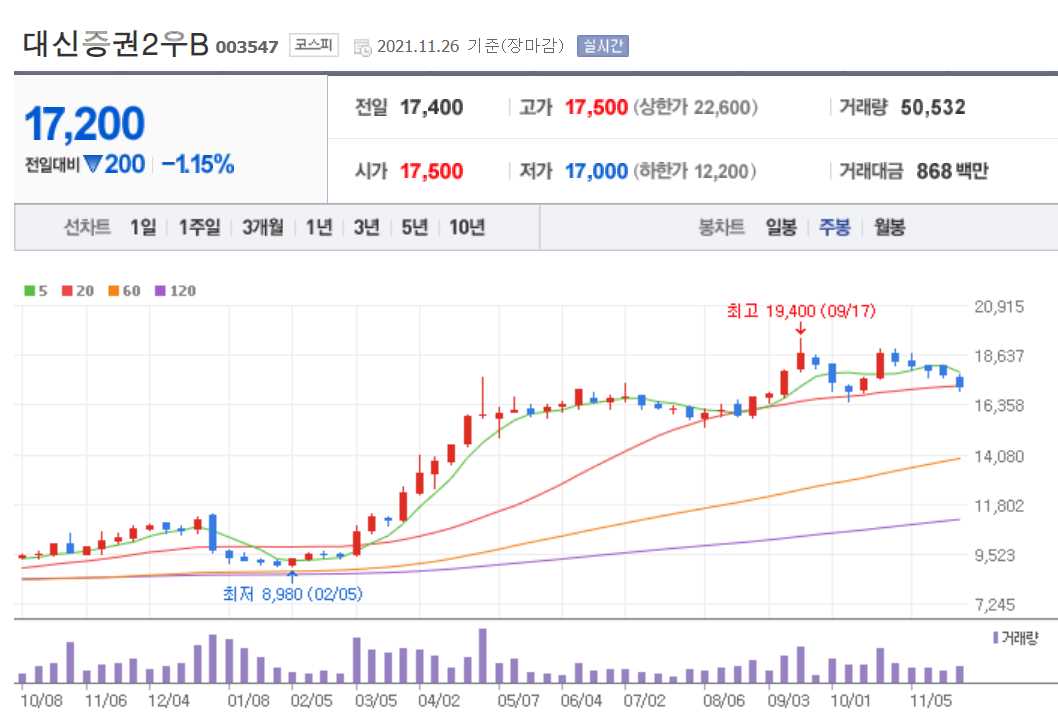The height and width of the screenshot is (725, 1058).
Task: Click the 봉차트 candle chart label
Action: (x=721, y=227)
